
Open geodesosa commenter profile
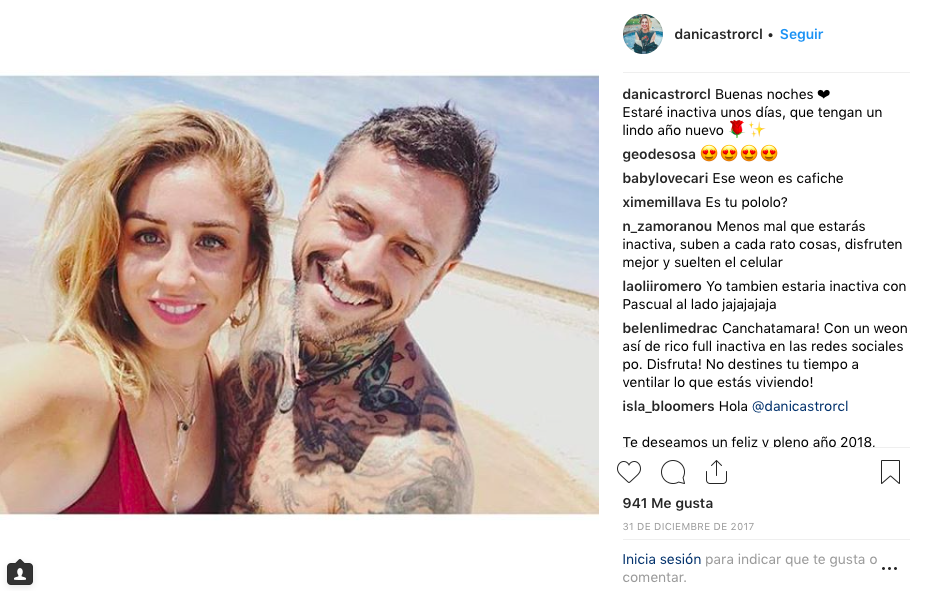(659, 155)
